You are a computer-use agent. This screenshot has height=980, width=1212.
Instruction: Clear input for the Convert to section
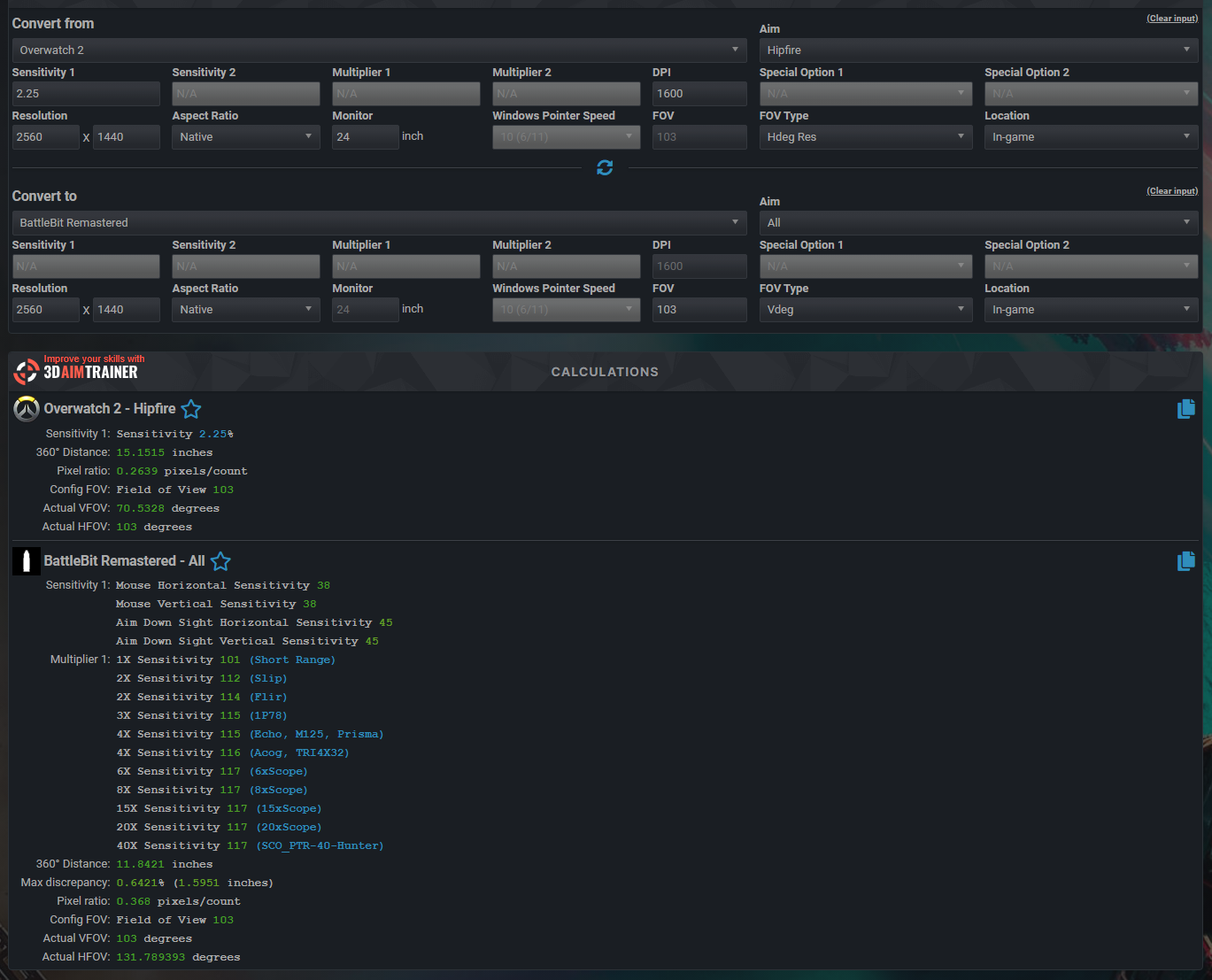[1172, 191]
